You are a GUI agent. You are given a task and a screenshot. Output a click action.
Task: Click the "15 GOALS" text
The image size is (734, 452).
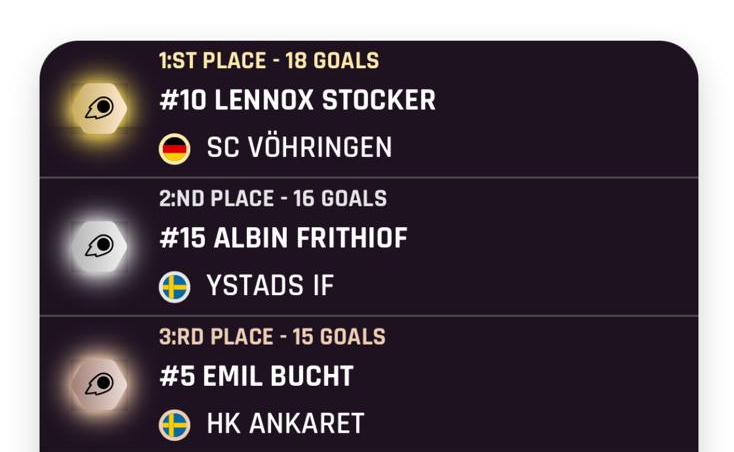click(x=338, y=337)
